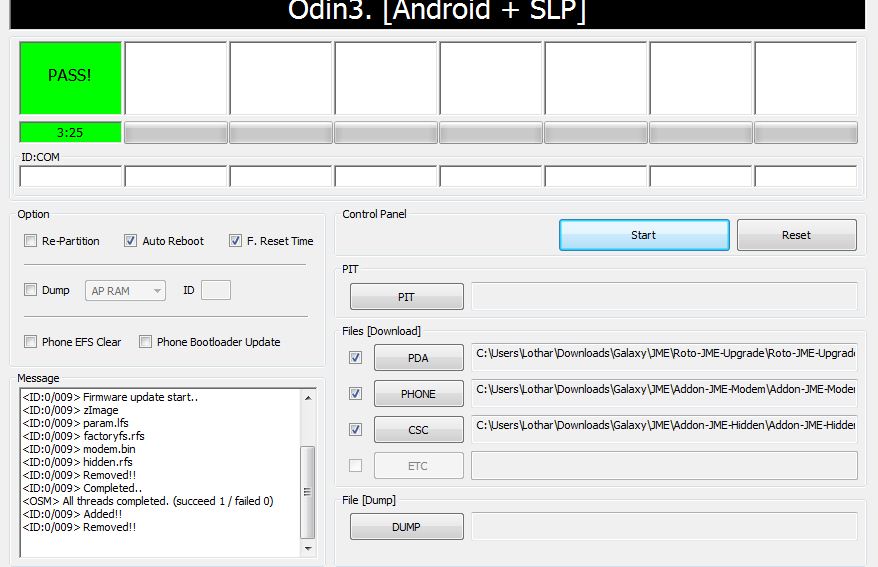Click the CSC path with Addon-JME-Hidden
This screenshot has height=567, width=878.
[664, 429]
